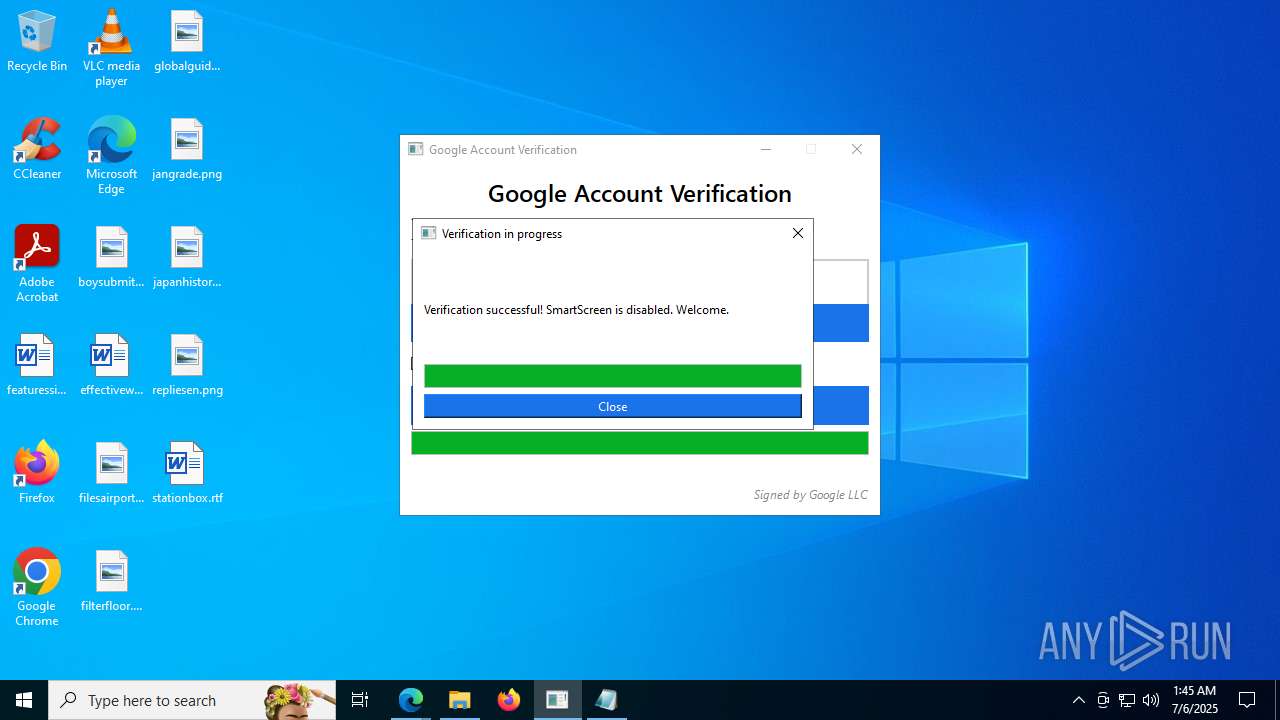Select the effectivew Word document
Image resolution: width=1280 pixels, height=720 pixels.
coord(111,365)
